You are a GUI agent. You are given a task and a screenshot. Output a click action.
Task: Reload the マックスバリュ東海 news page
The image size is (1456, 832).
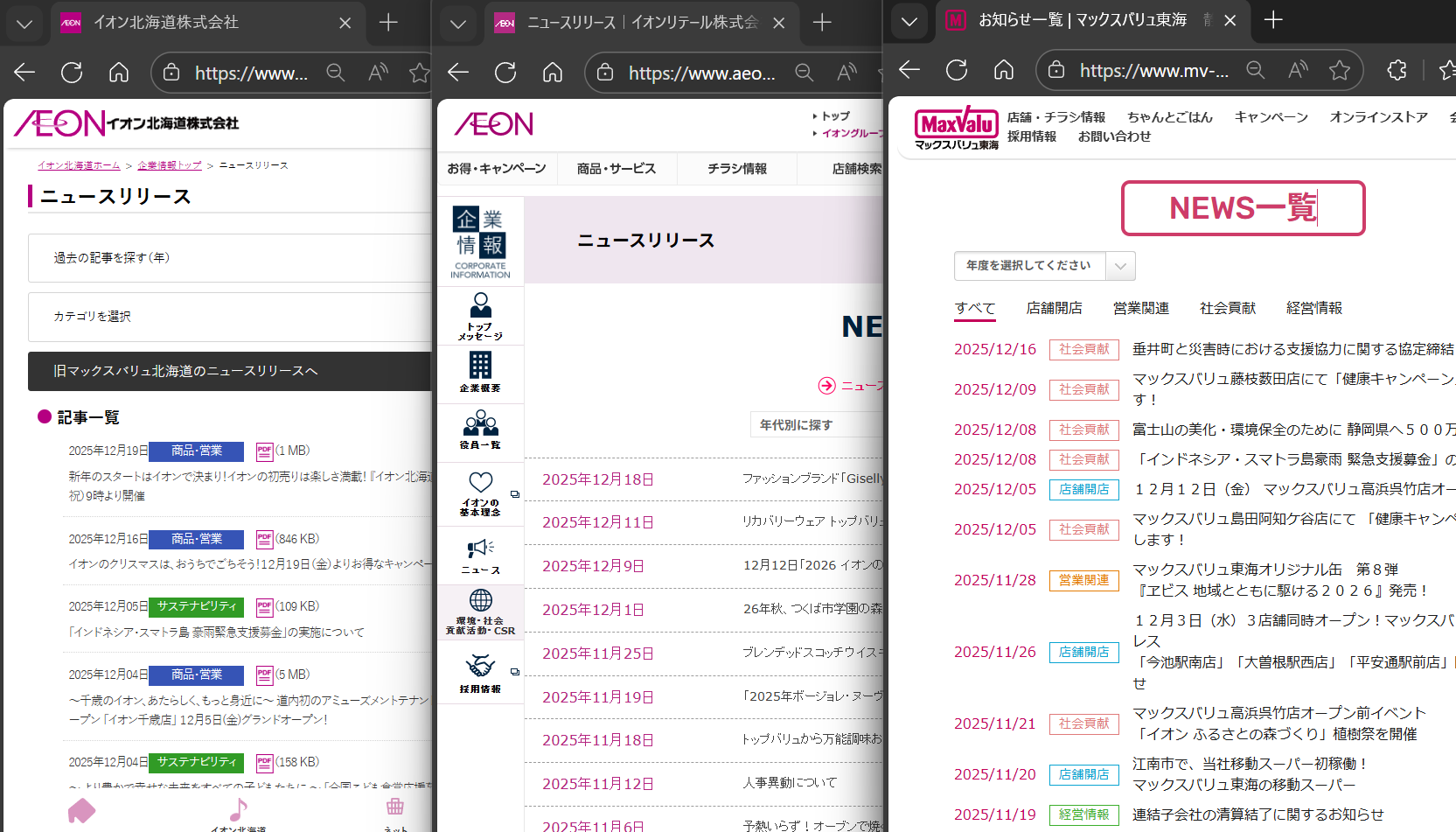(957, 70)
